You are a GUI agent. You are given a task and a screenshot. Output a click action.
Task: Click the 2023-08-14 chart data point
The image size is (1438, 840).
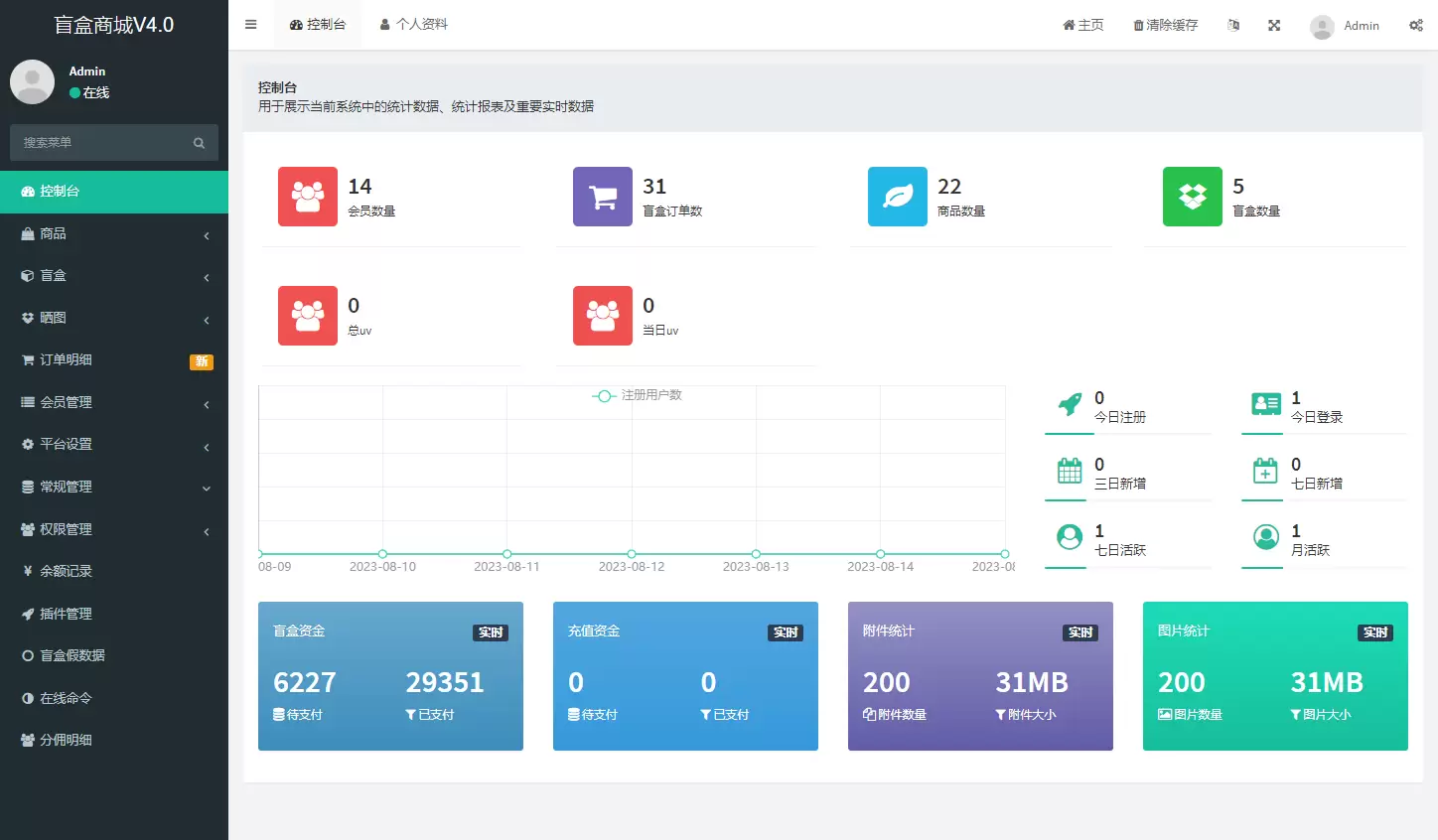click(881, 554)
